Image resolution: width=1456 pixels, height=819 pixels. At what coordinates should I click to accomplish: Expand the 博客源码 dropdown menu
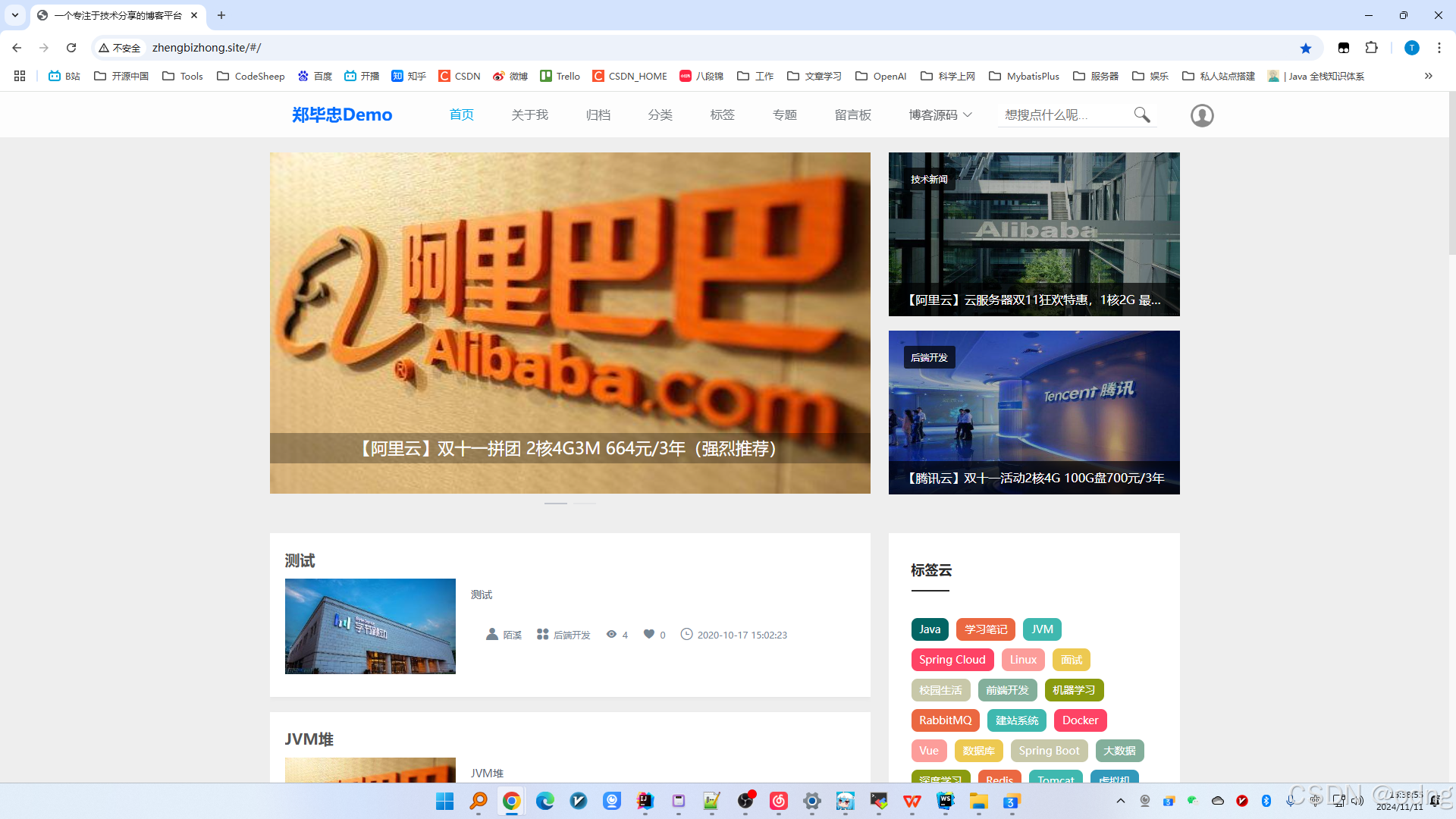pyautogui.click(x=940, y=115)
